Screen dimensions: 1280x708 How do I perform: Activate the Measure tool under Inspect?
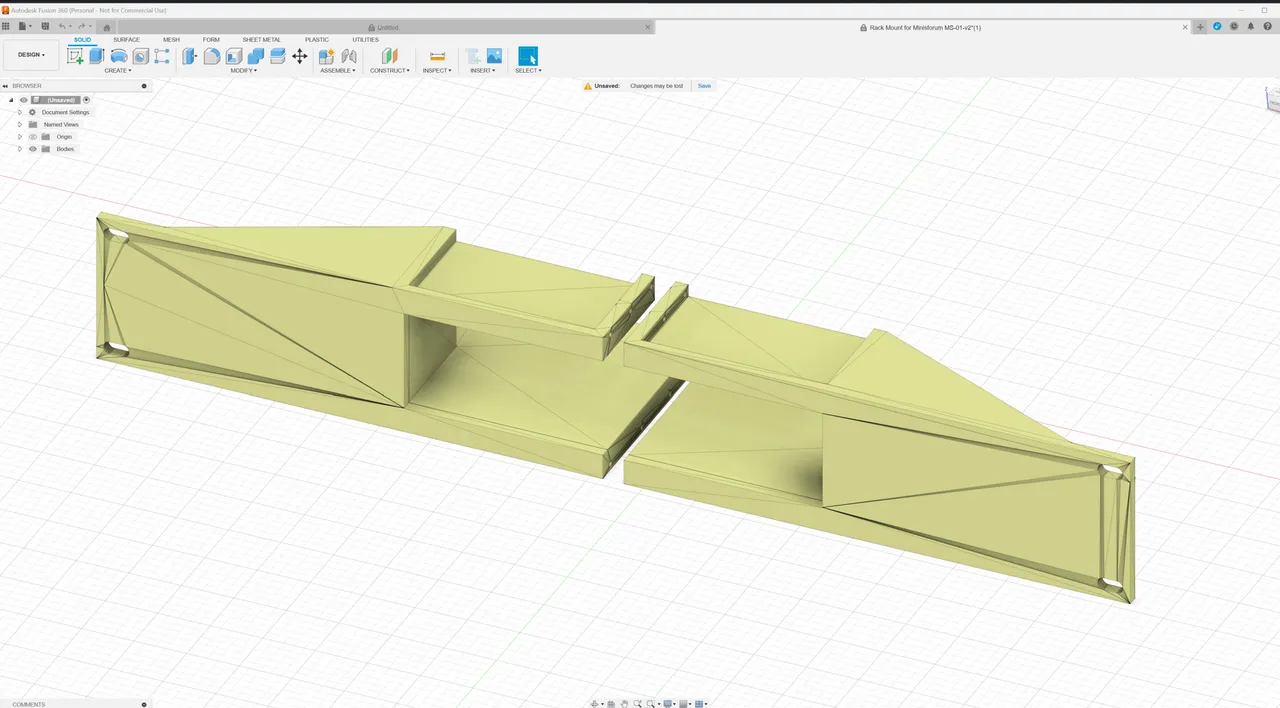tap(437, 56)
